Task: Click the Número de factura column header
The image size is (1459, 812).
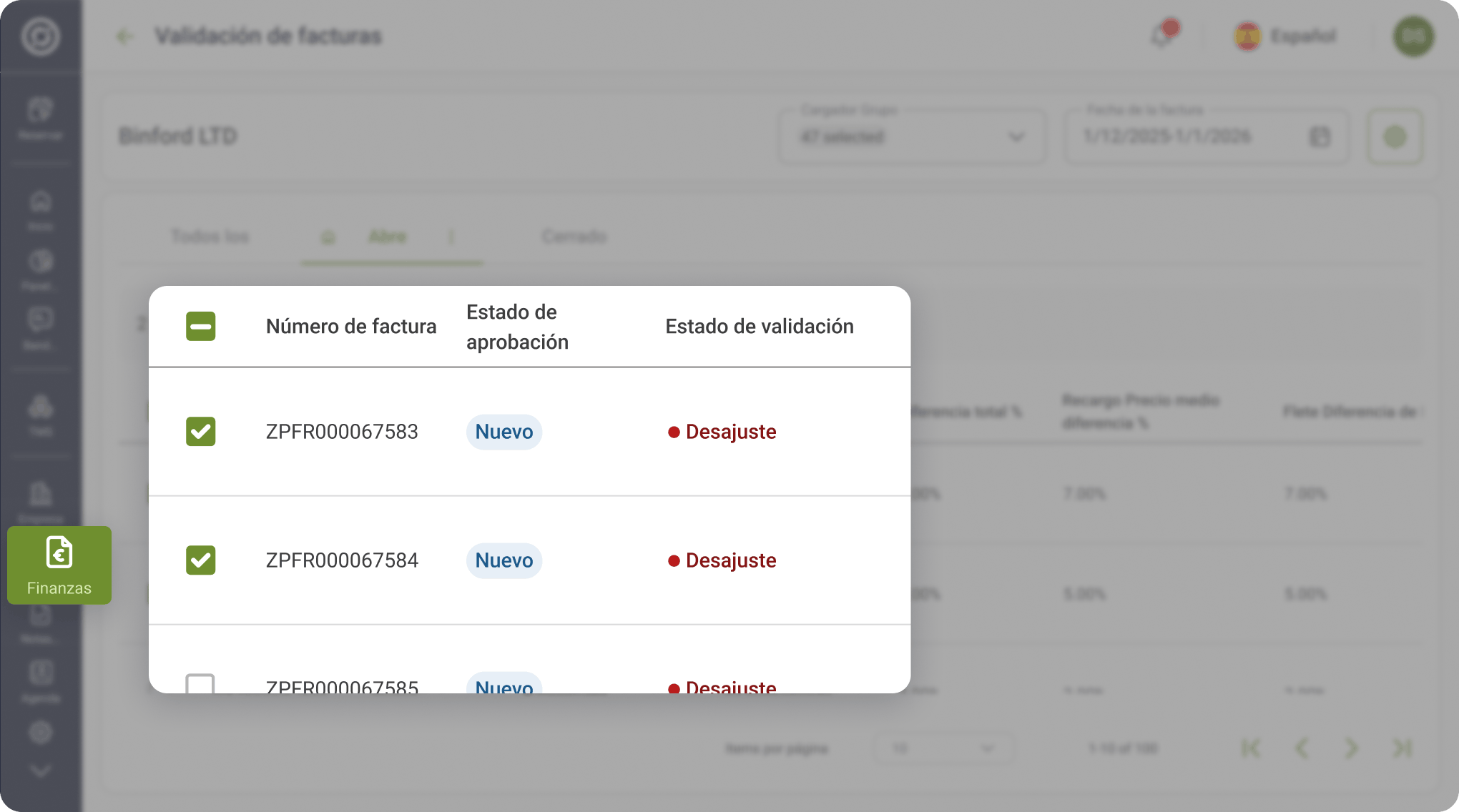Action: [x=351, y=327]
